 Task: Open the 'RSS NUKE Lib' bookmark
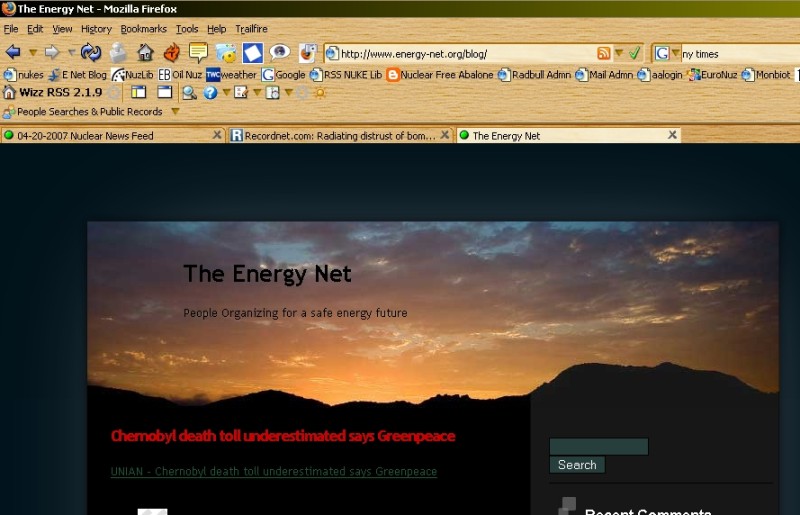pyautogui.click(x=346, y=75)
